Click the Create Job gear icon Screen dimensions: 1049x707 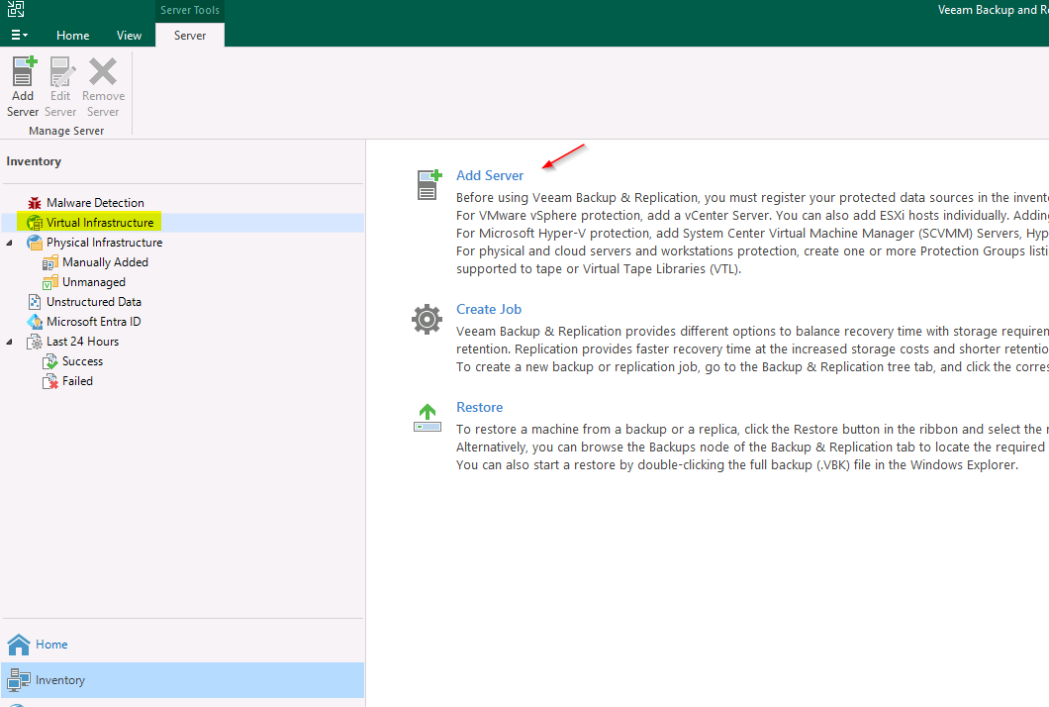pyautogui.click(x=427, y=319)
